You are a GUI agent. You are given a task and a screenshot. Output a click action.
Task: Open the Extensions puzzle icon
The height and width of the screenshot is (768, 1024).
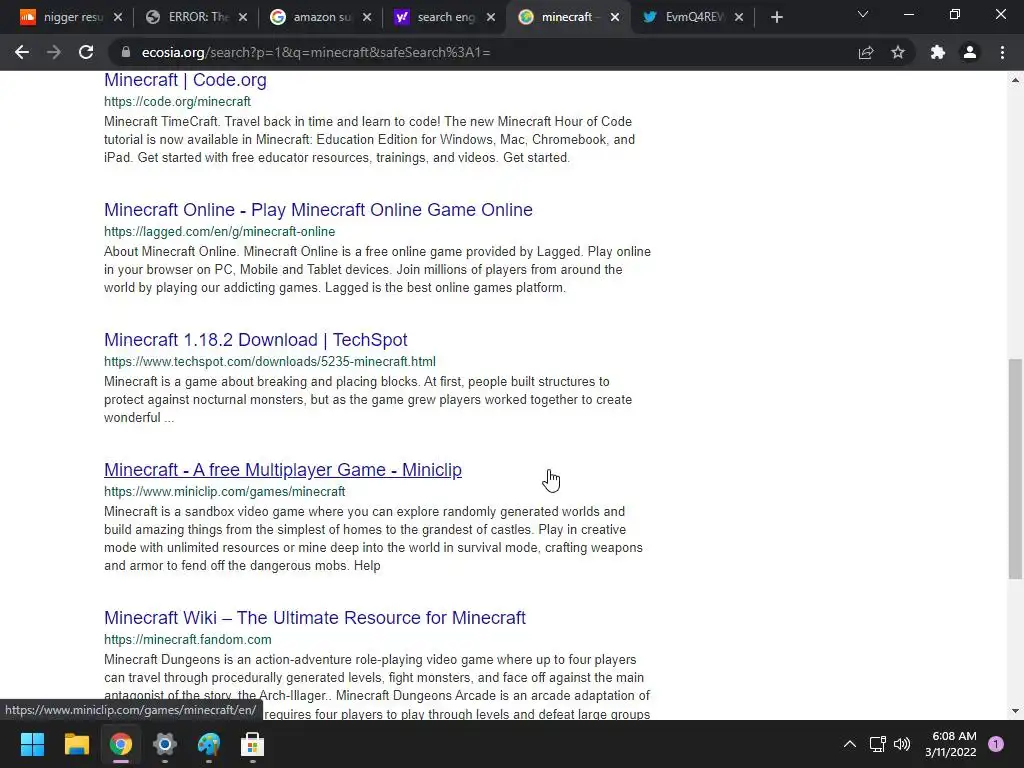point(938,52)
